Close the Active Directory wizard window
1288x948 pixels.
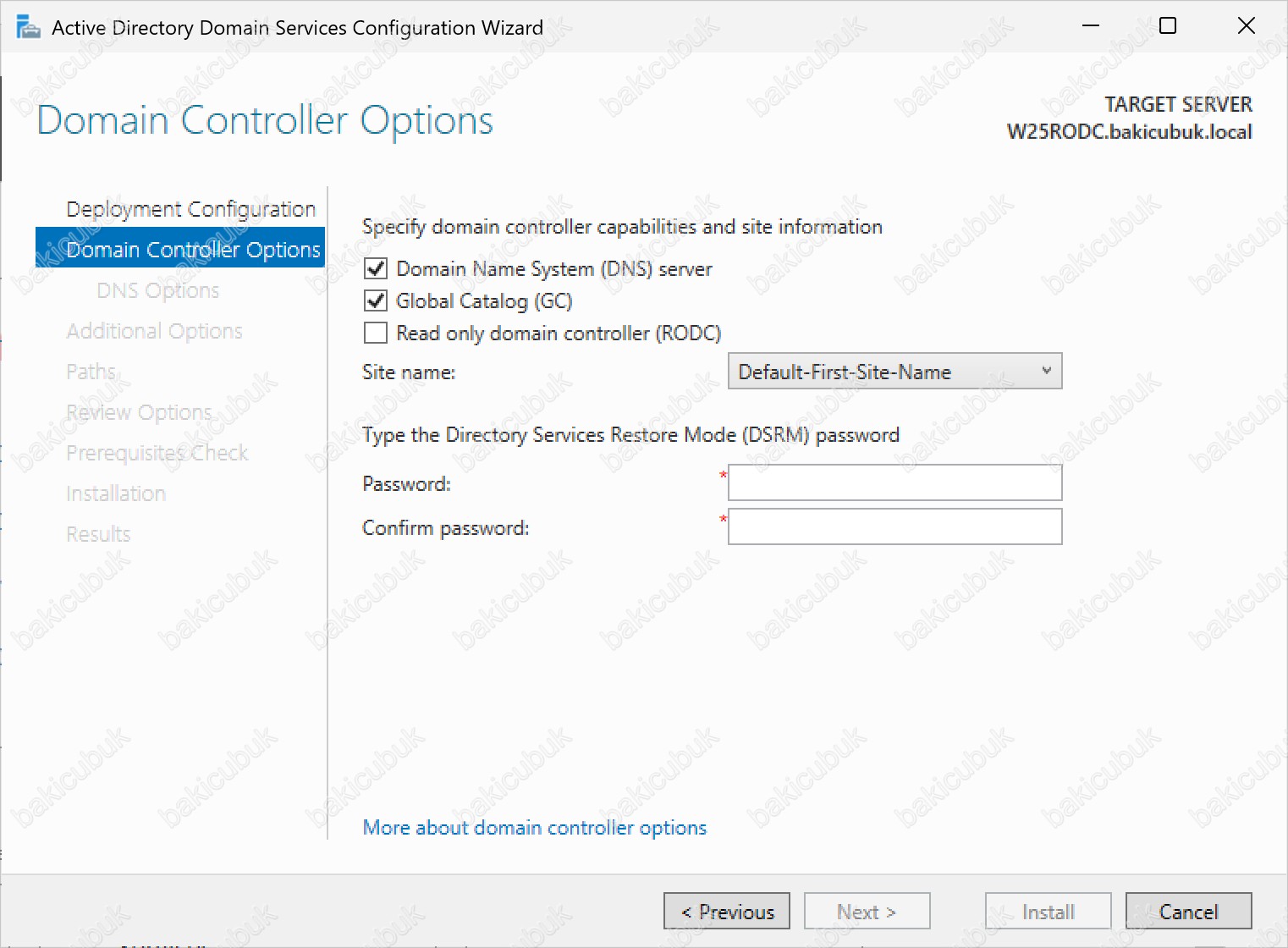1246,26
